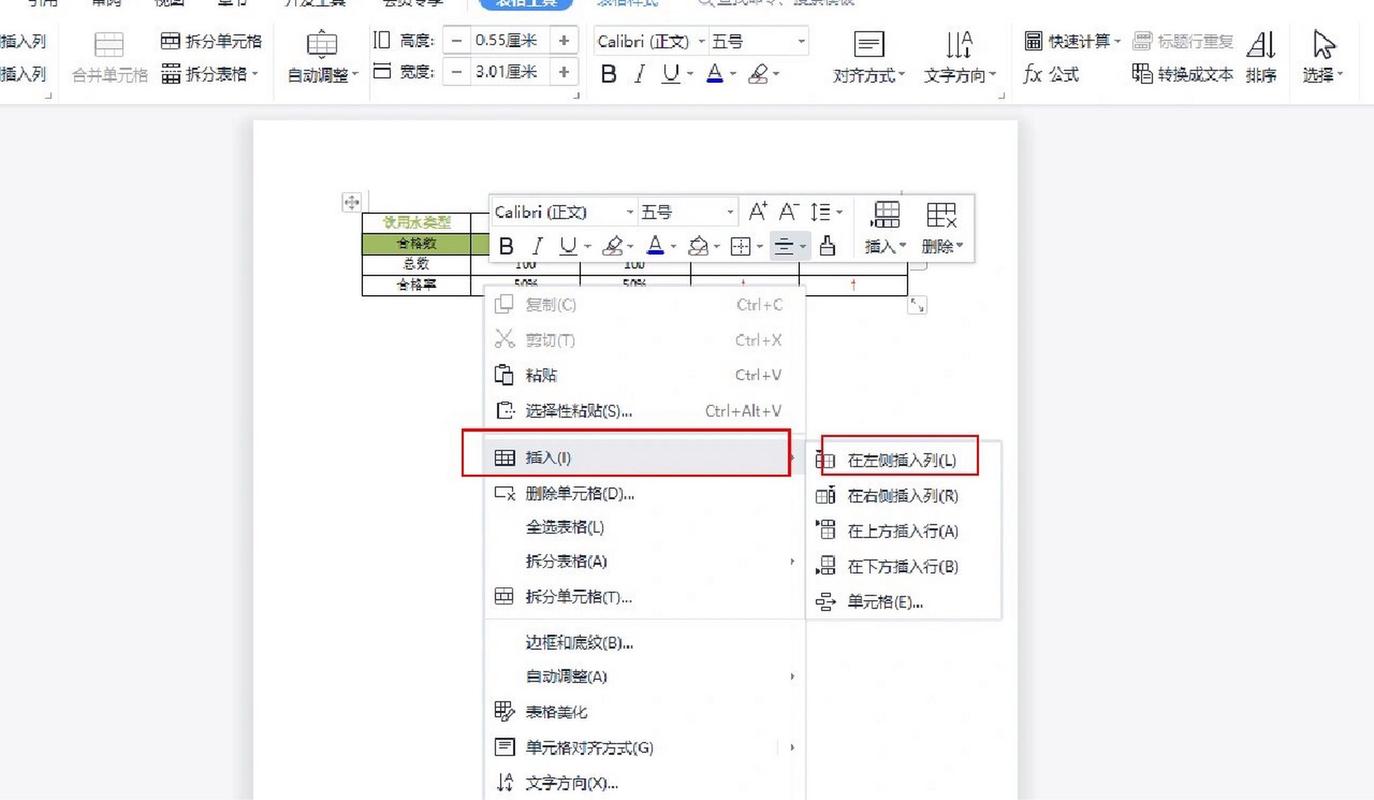The height and width of the screenshot is (800, 1374).
Task: Click the line spacing icon in mini toolbar
Action: (x=820, y=212)
